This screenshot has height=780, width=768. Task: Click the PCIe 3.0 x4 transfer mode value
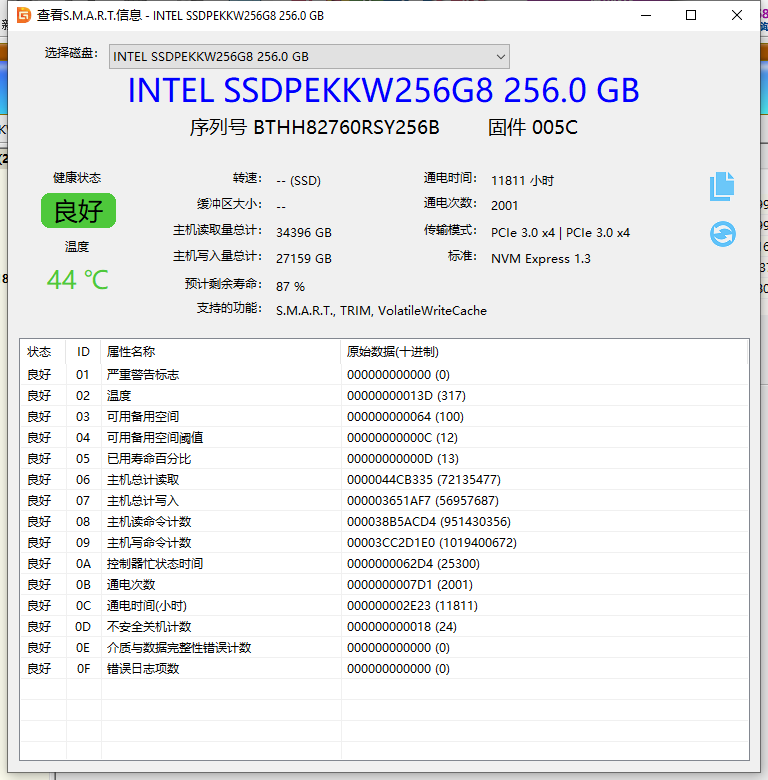pos(560,232)
